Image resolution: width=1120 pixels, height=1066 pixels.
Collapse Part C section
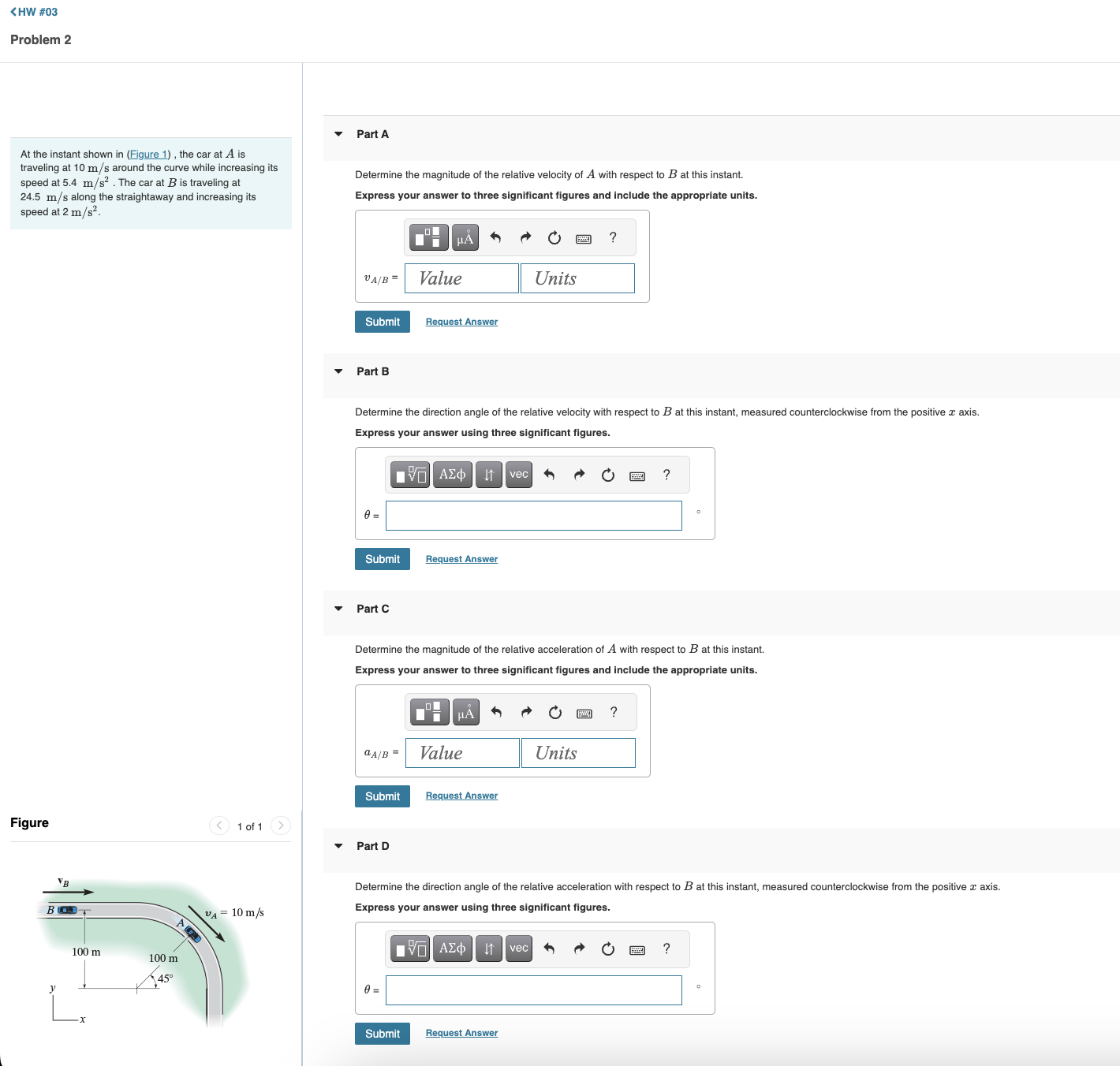[338, 609]
